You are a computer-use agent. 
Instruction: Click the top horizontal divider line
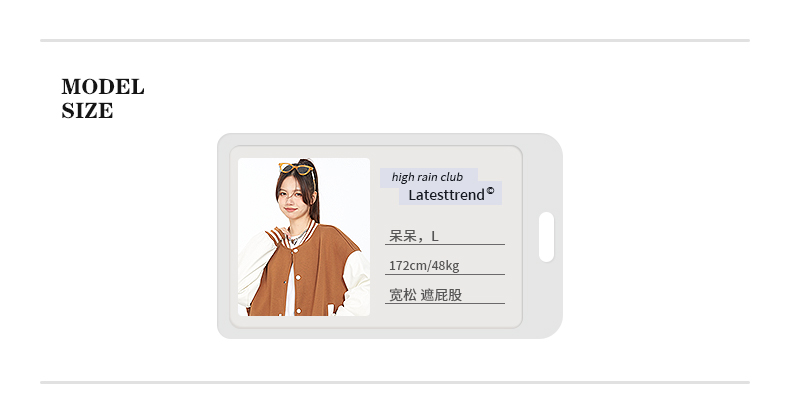(395, 40)
